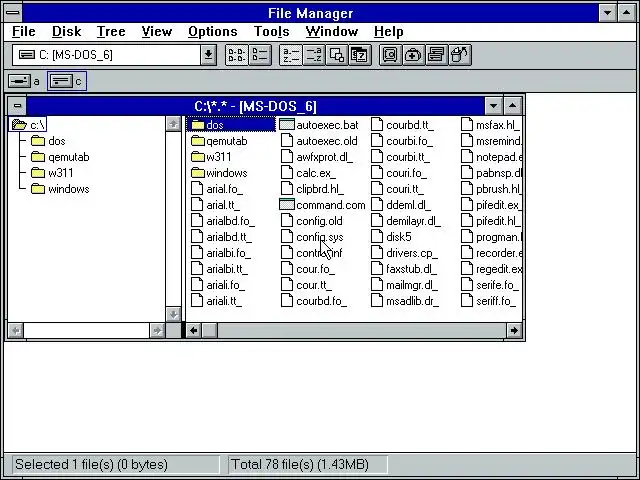Select the dos folder in the tree pane
The image size is (640, 480).
pos(48,141)
